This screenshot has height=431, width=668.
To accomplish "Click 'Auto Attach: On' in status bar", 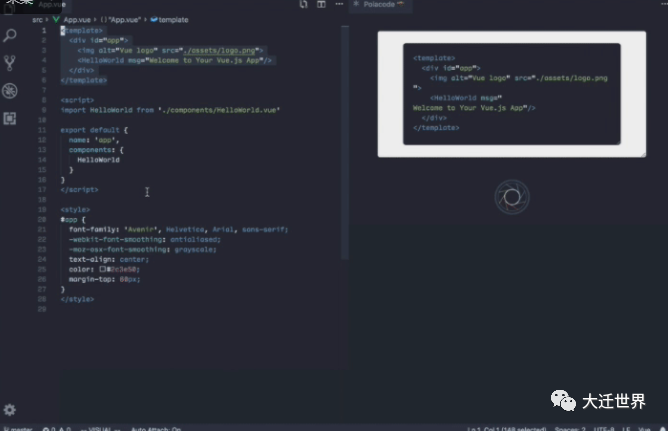I will click(x=156, y=428).
